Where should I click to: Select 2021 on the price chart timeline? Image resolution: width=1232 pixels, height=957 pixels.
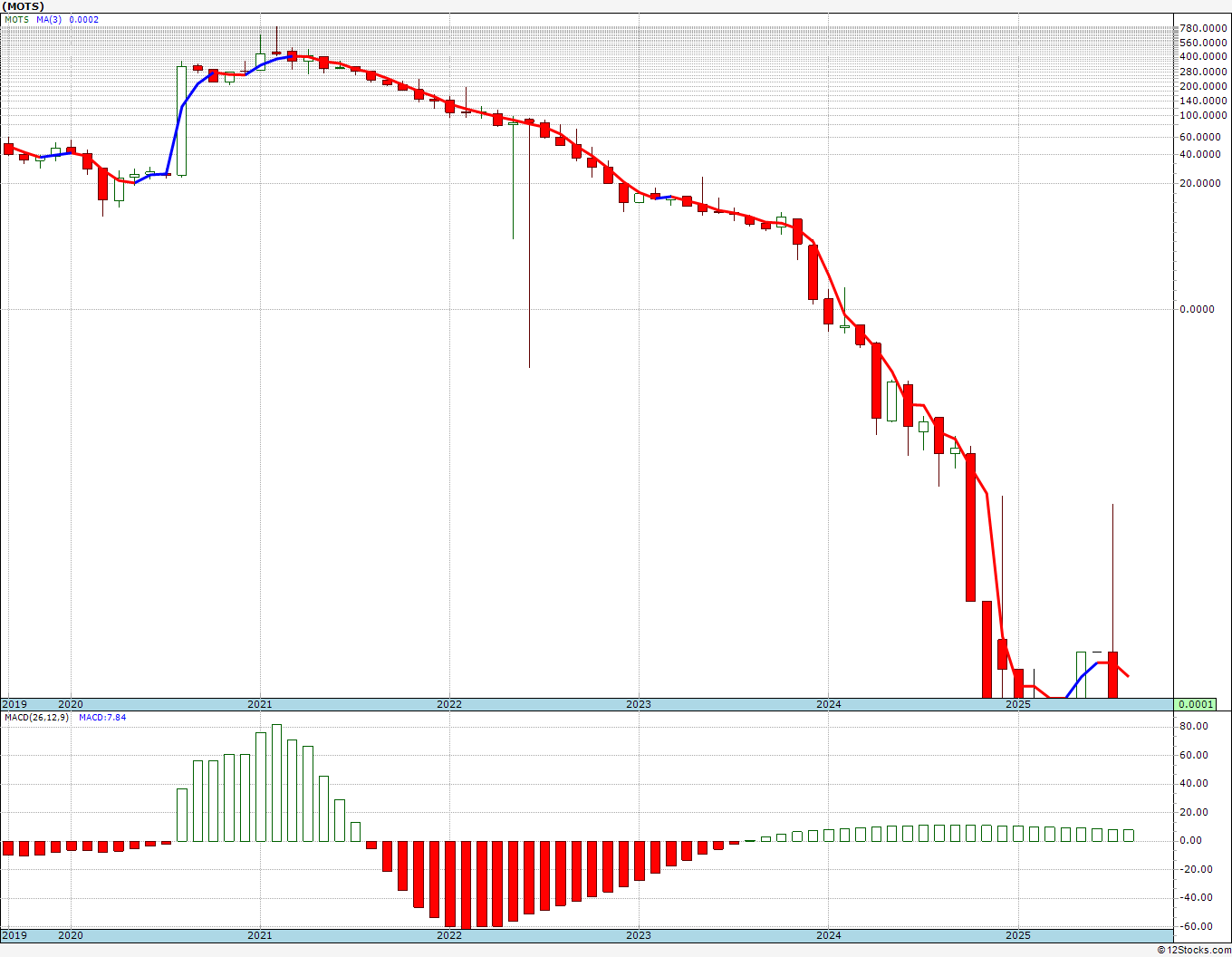[259, 704]
